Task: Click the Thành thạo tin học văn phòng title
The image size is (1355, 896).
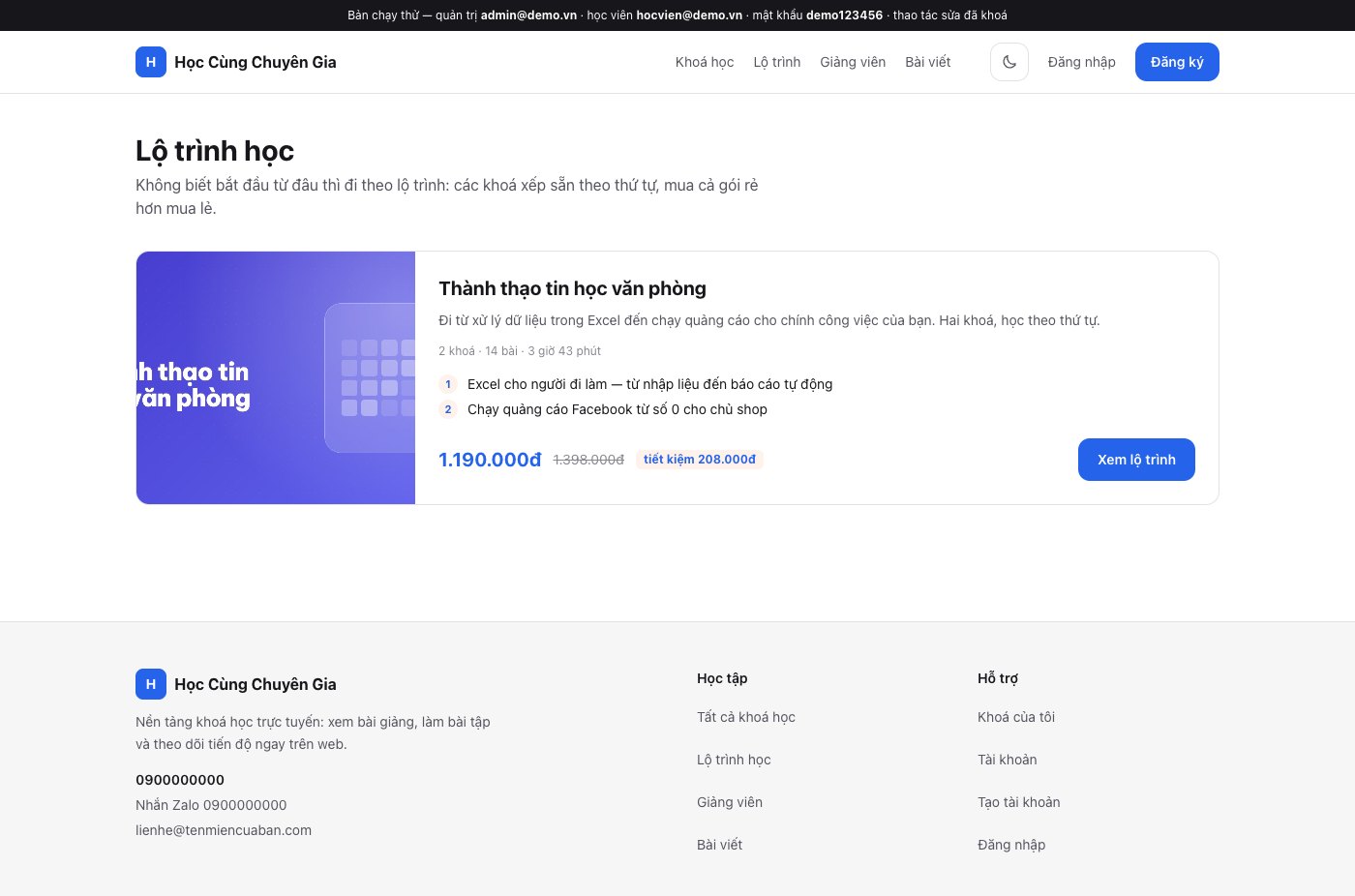Action: (x=572, y=288)
